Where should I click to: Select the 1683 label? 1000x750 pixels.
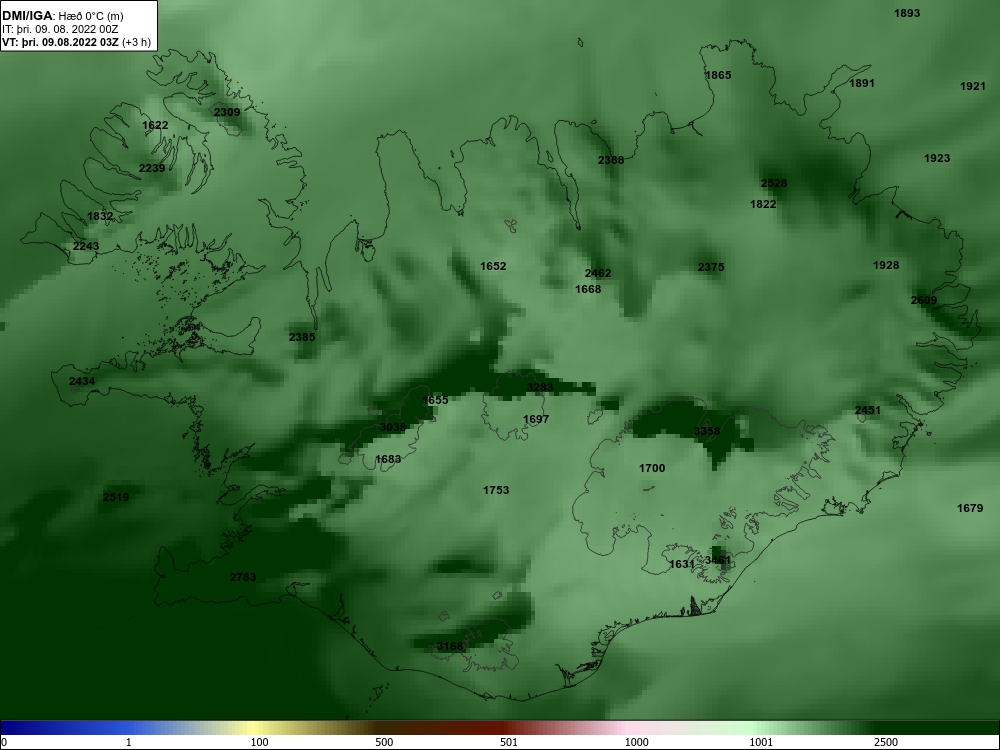[388, 459]
